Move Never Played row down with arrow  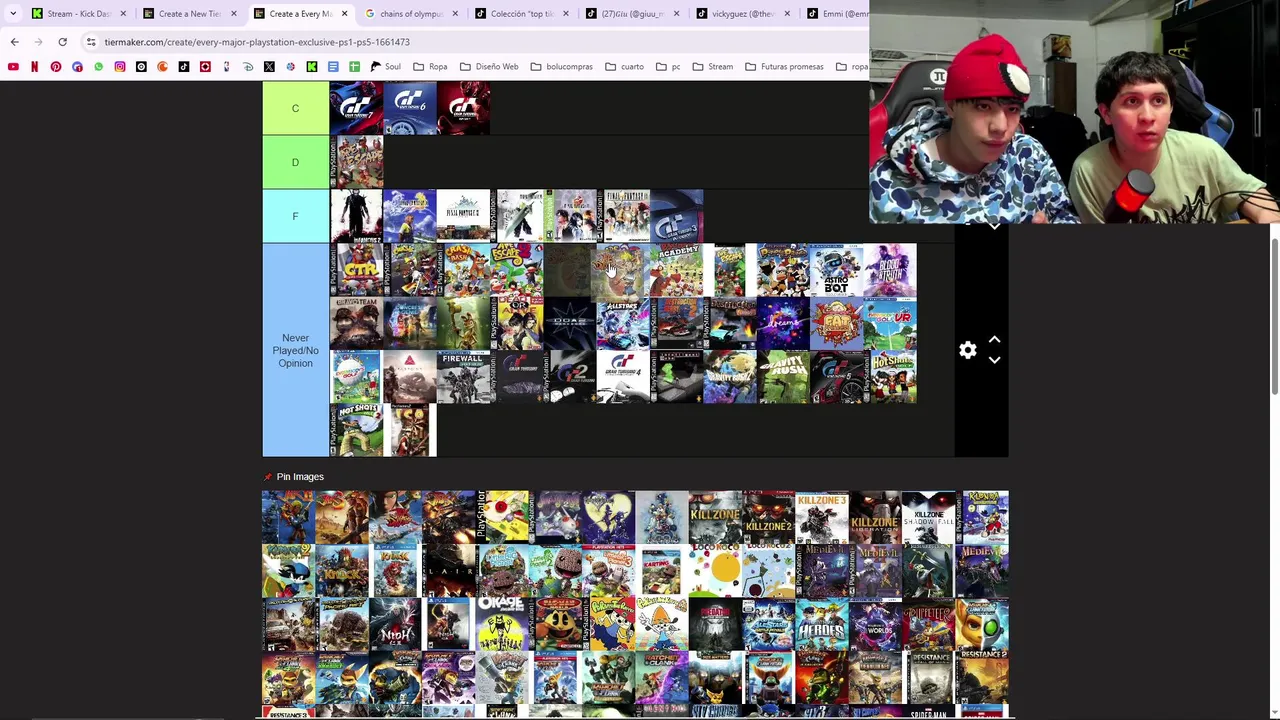[x=994, y=360]
